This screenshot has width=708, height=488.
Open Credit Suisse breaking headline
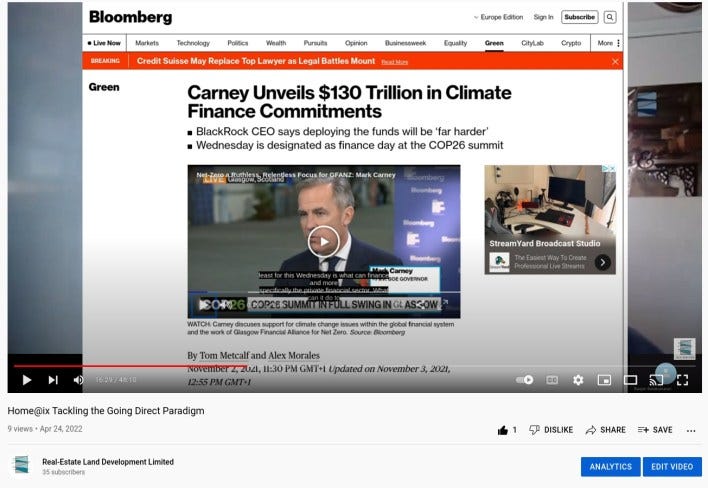(x=256, y=61)
